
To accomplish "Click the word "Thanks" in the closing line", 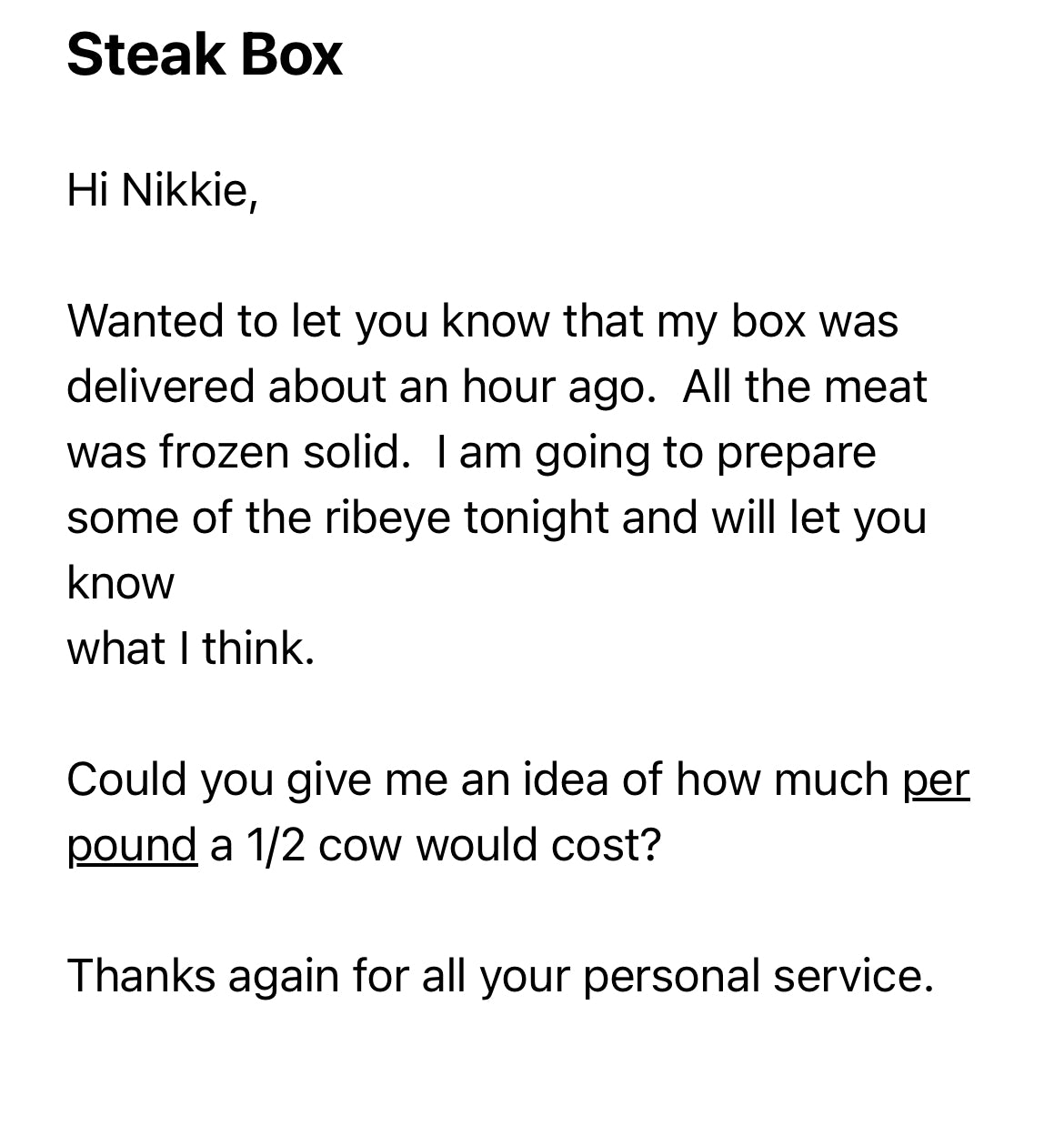I will [140, 976].
